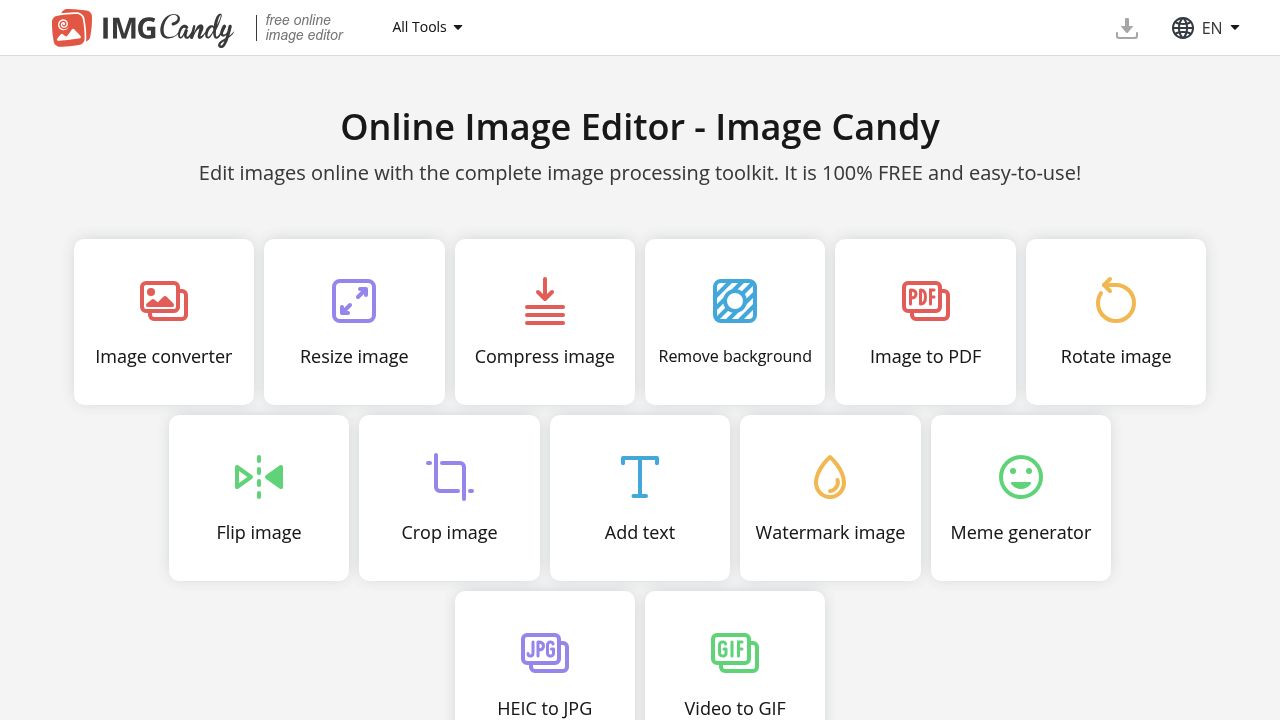The height and width of the screenshot is (720, 1280).
Task: Click the IMG Candy brand name
Action: tap(167, 29)
